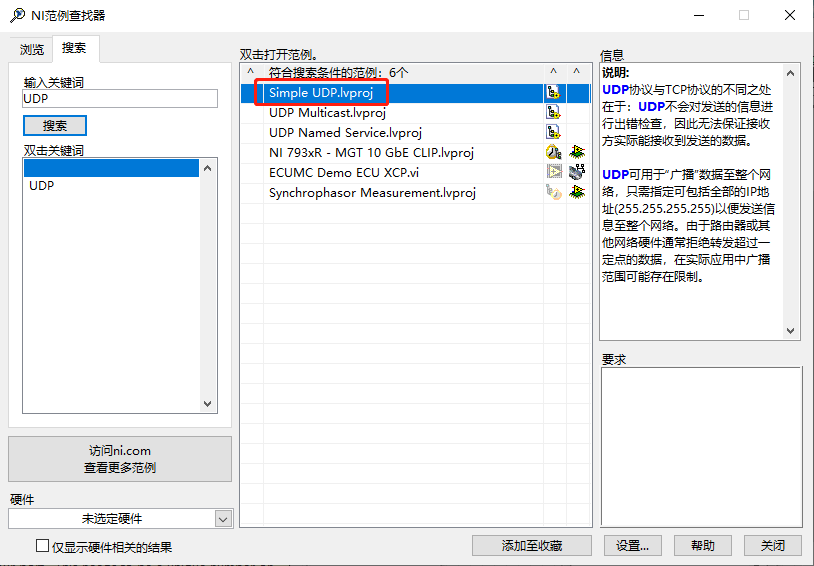814x566 pixels.
Task: Select UDP Named Service.lvproj example
Action: point(345,132)
